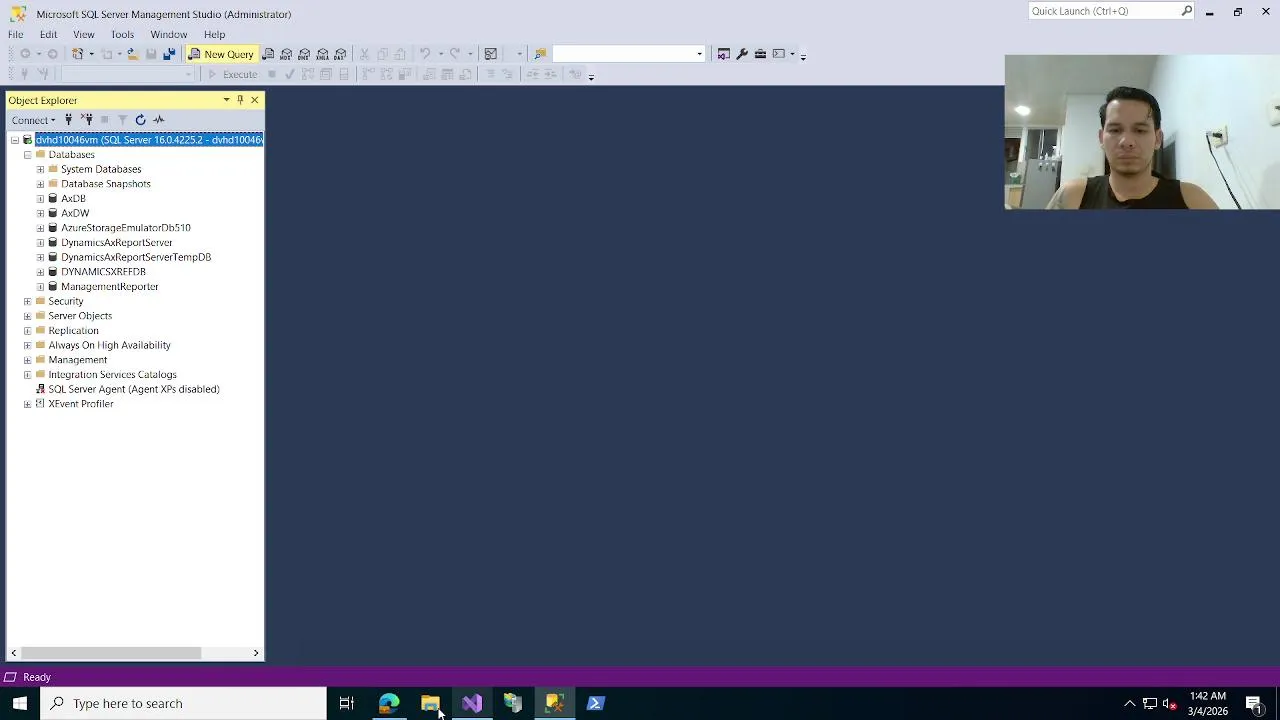Viewport: 1280px width, 720px height.
Task: Open Visual Studio from the taskbar
Action: tap(472, 703)
